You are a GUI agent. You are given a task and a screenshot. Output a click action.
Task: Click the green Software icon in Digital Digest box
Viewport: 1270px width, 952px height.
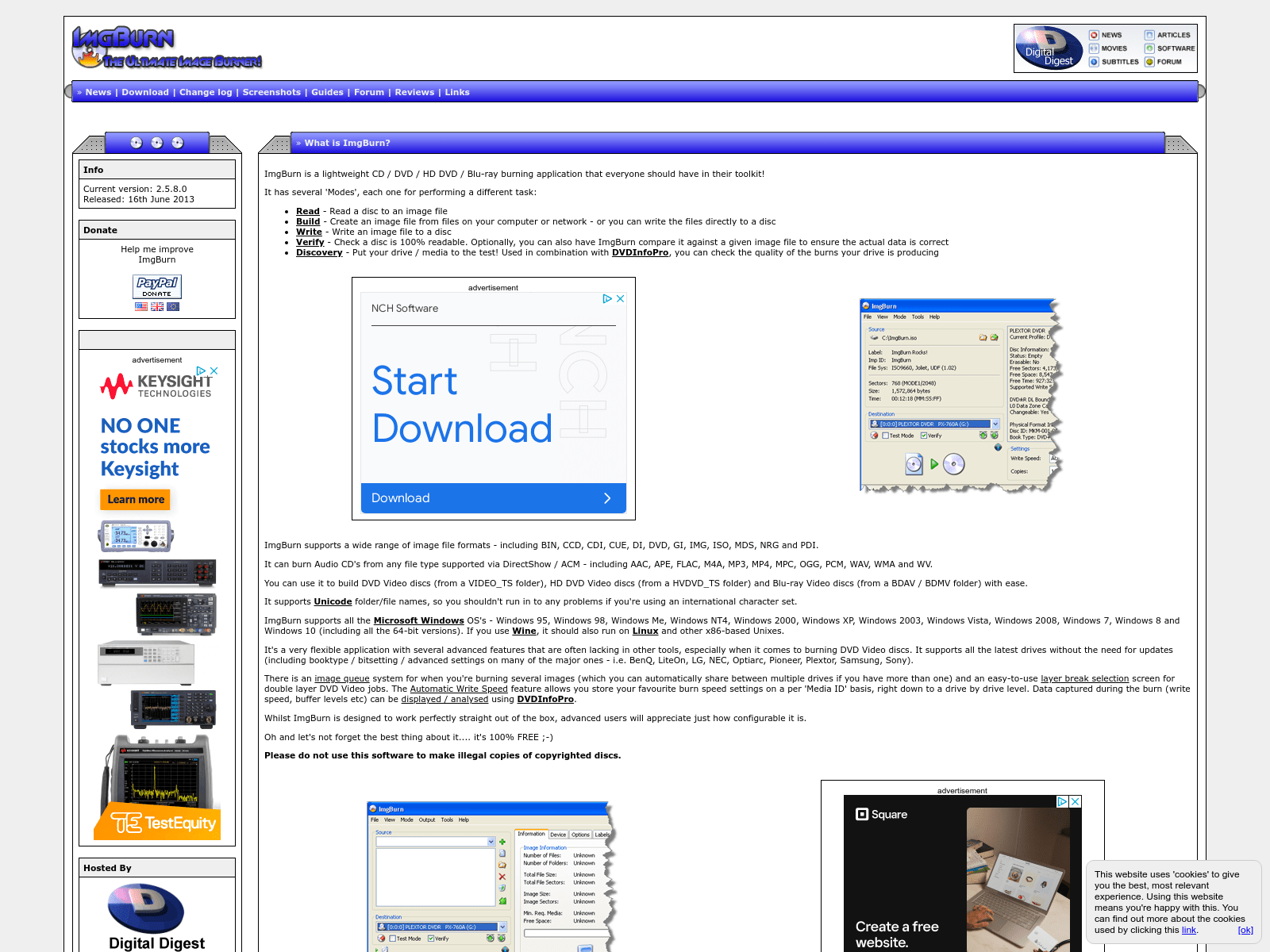(1149, 48)
